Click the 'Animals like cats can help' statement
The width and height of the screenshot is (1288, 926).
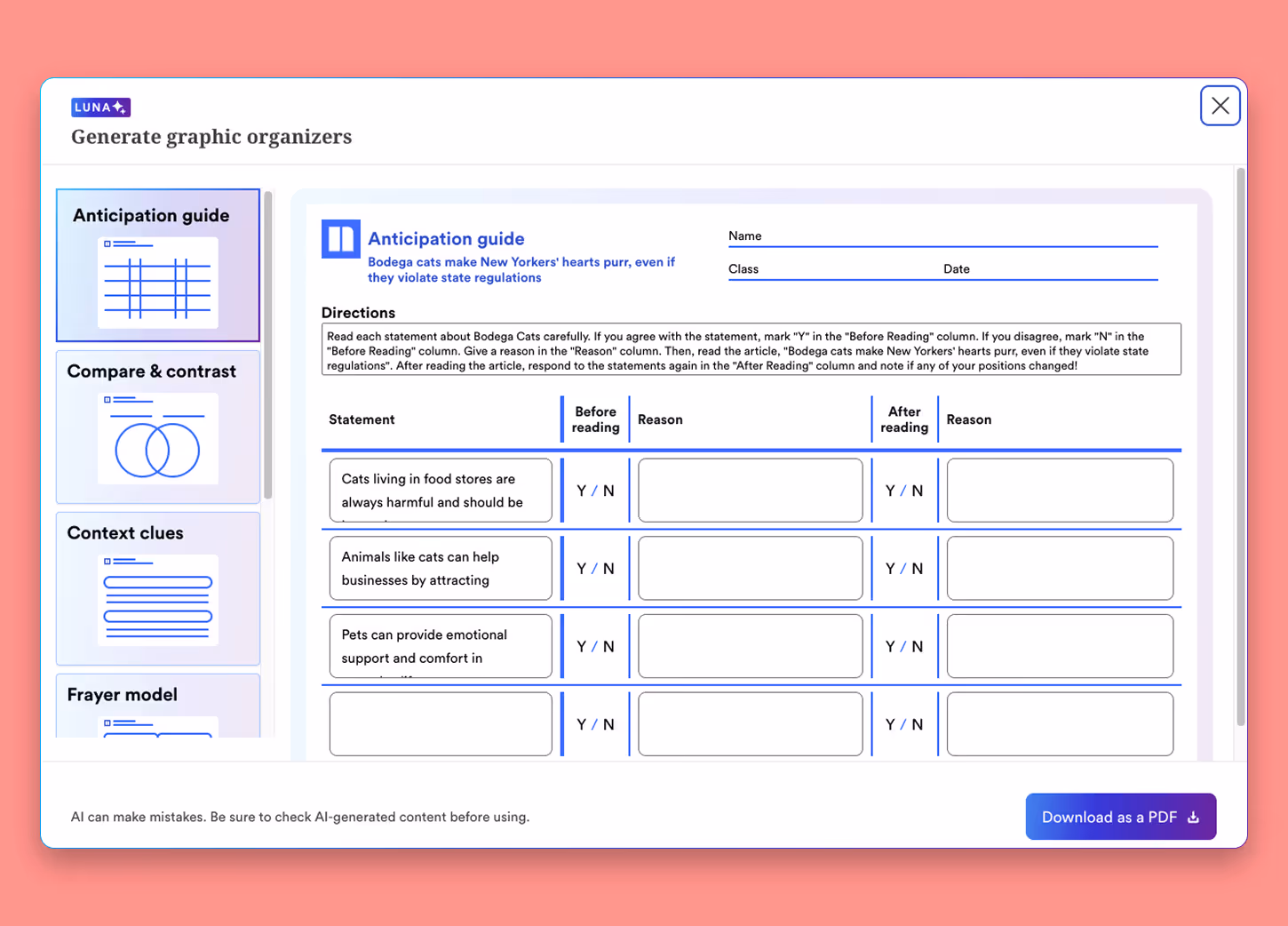tap(441, 569)
